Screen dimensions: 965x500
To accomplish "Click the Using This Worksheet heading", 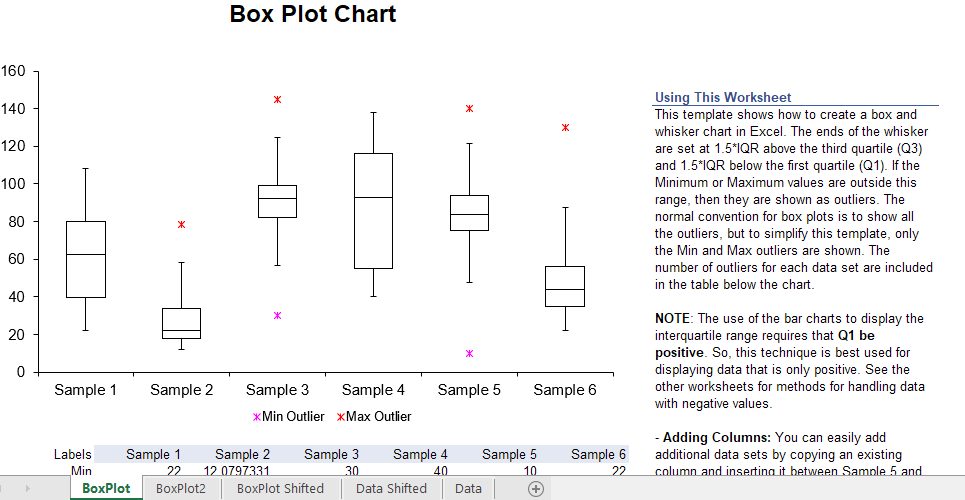I will coord(723,97).
